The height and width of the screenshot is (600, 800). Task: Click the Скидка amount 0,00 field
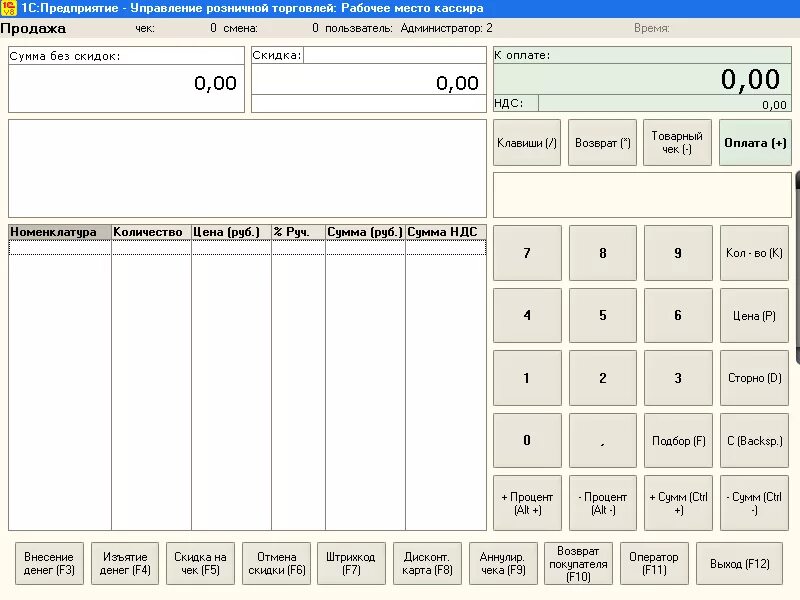point(368,80)
